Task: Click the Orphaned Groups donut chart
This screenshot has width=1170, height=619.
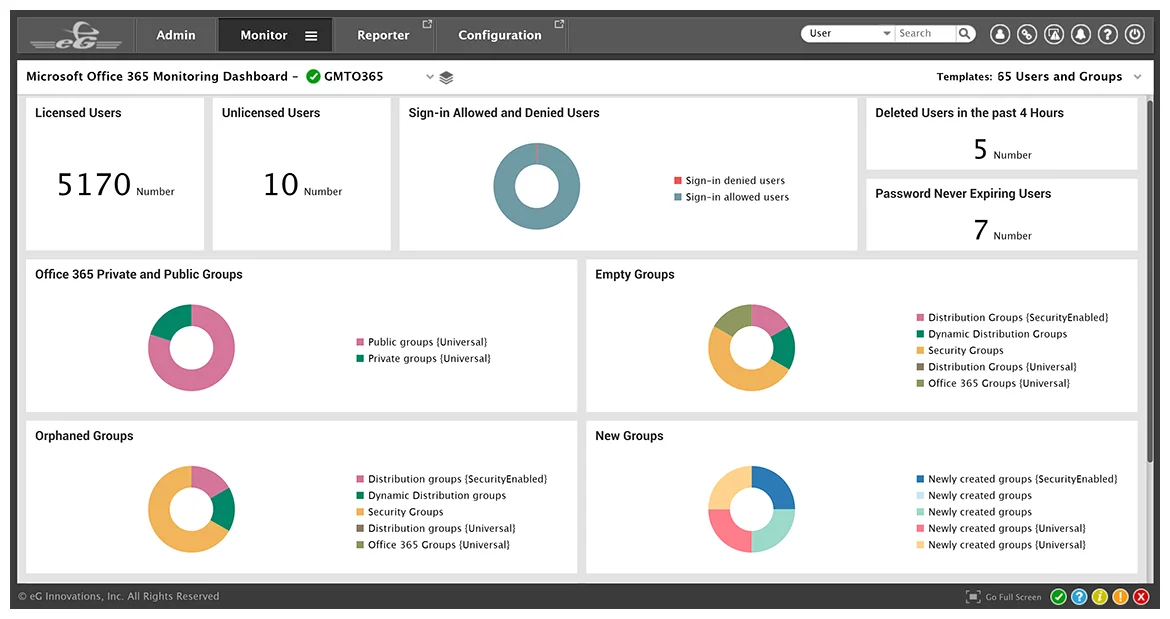Action: [192, 509]
